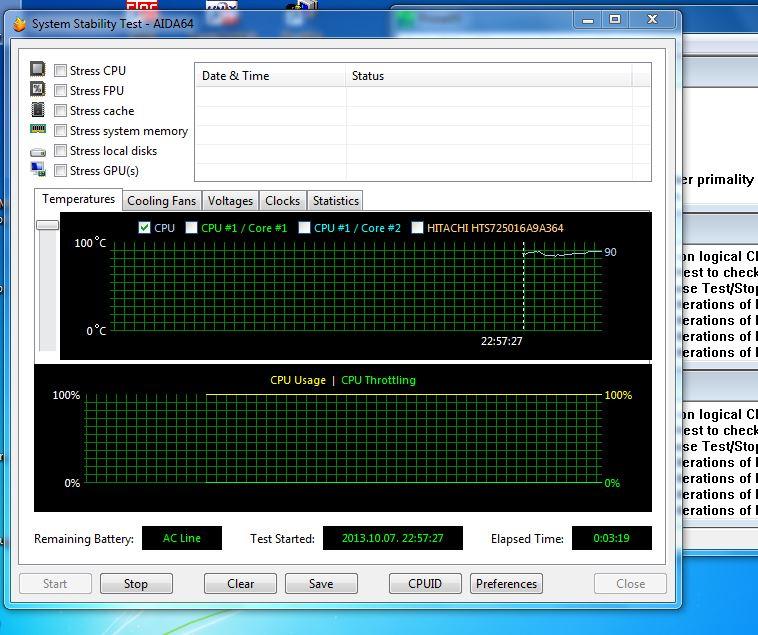The image size is (758, 635).
Task: Click the Save button
Action: point(321,584)
